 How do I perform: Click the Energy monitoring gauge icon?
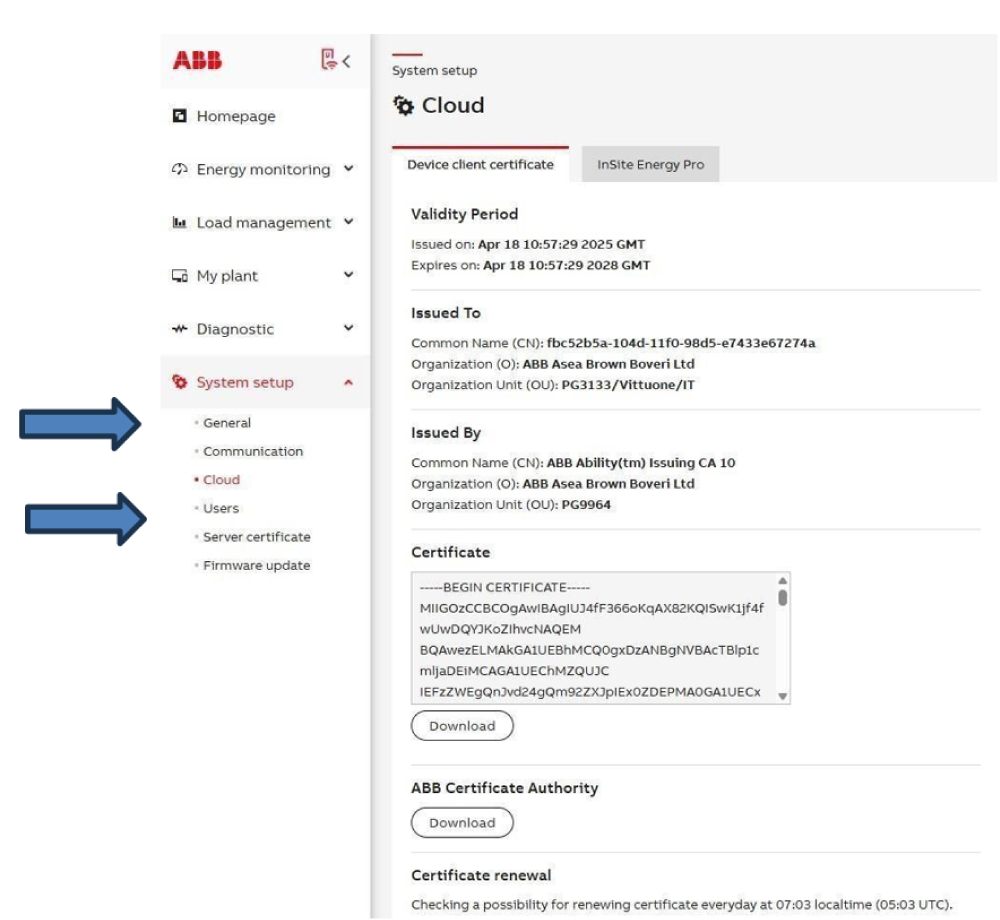[180, 169]
